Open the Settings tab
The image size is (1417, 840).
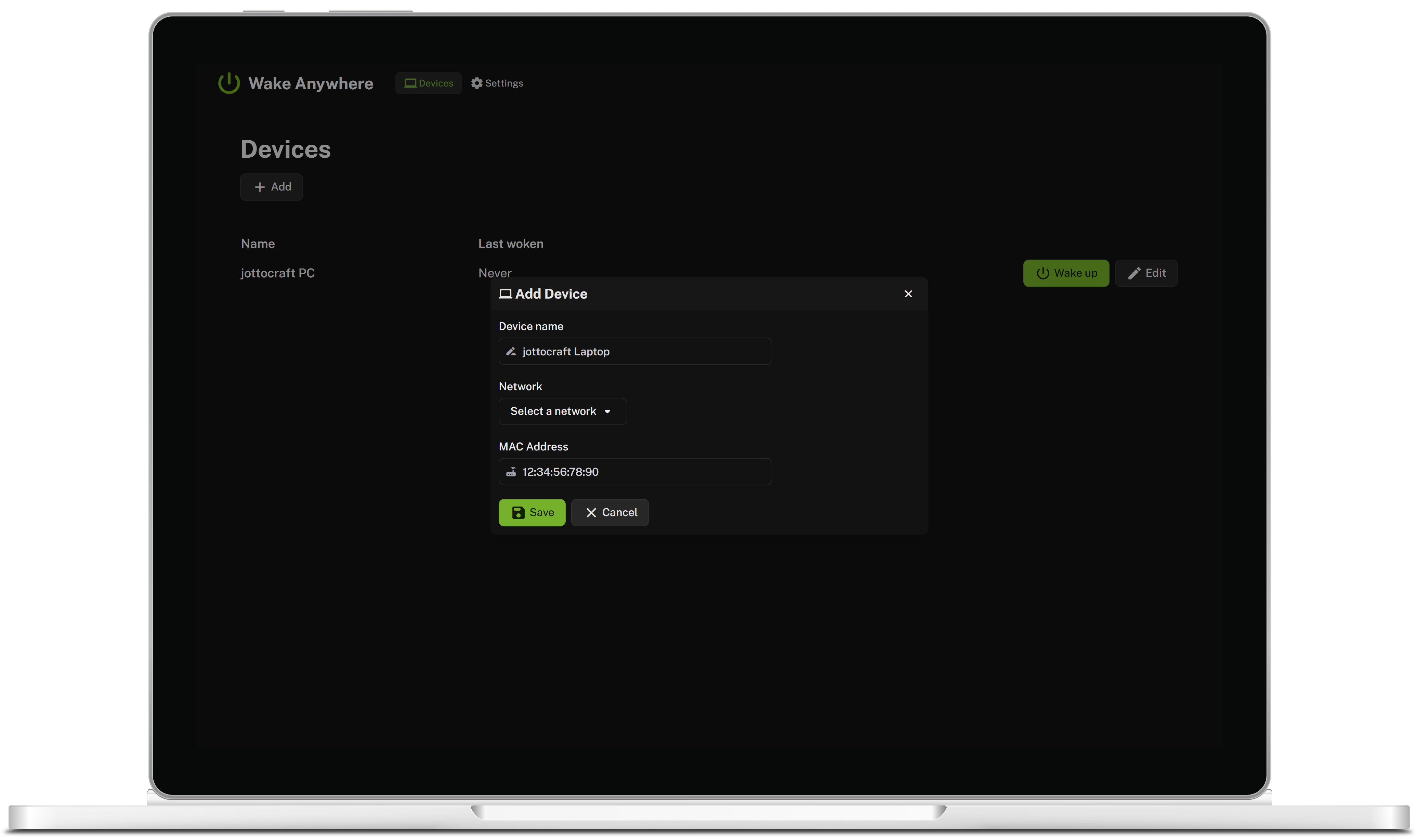(497, 83)
